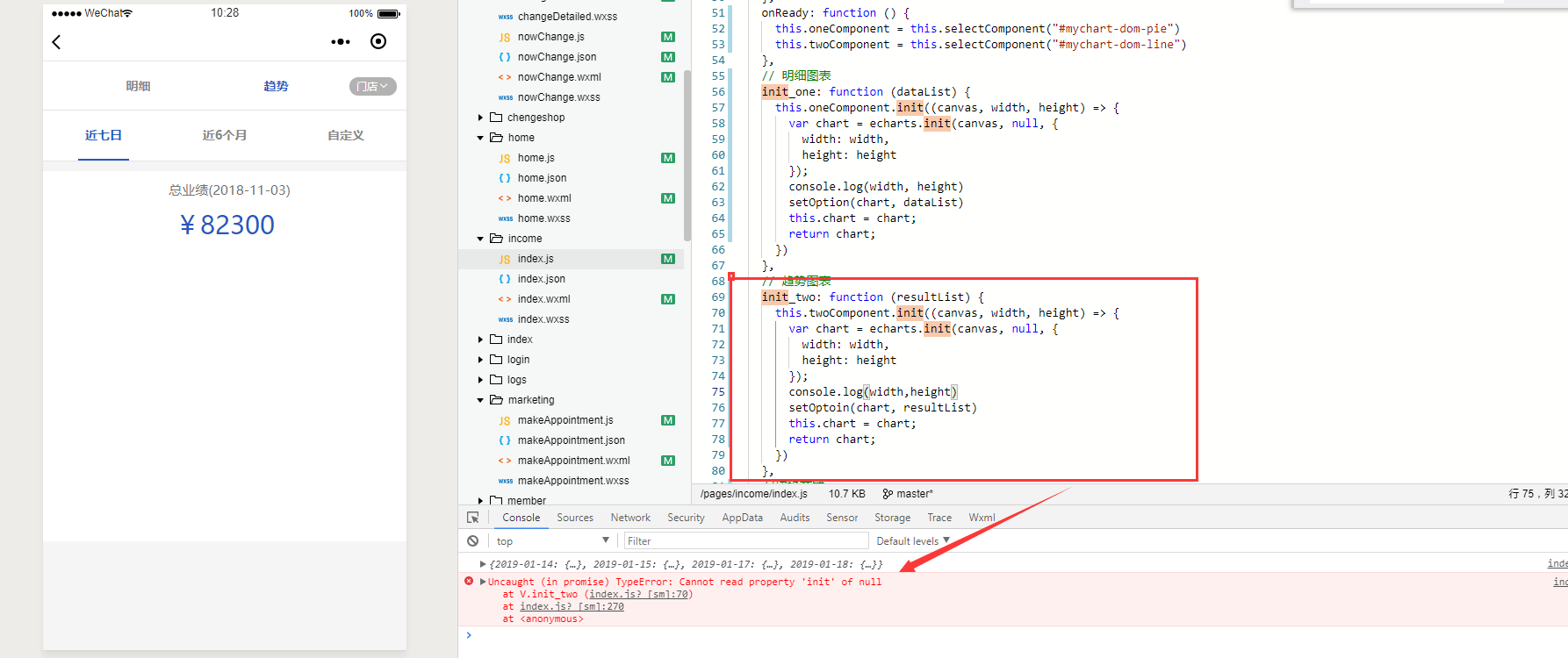This screenshot has height=658, width=1568.
Task: Open the Network devtools tab
Action: 630,518
